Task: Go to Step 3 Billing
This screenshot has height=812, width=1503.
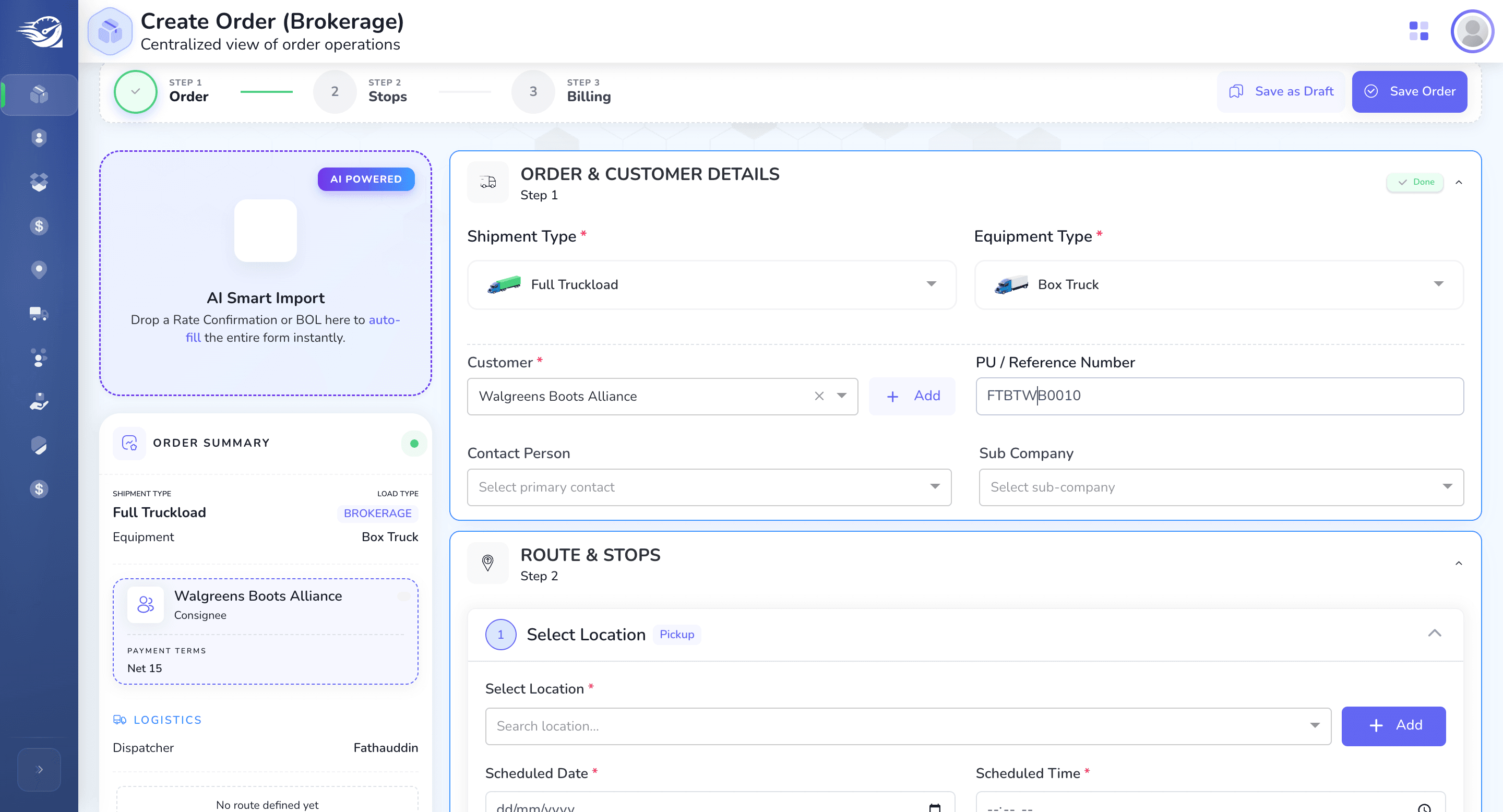Action: click(560, 91)
